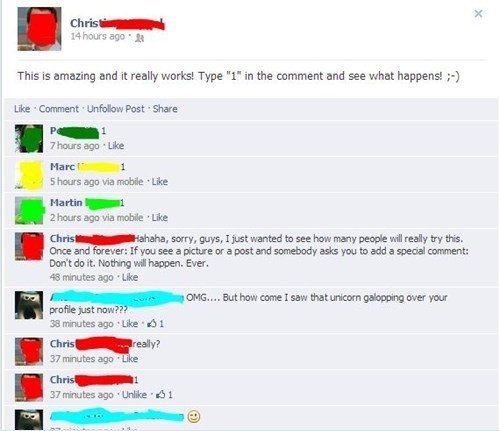The image size is (500, 431).
Task: Click the 14 hours ago timestamp
Action: [97, 36]
